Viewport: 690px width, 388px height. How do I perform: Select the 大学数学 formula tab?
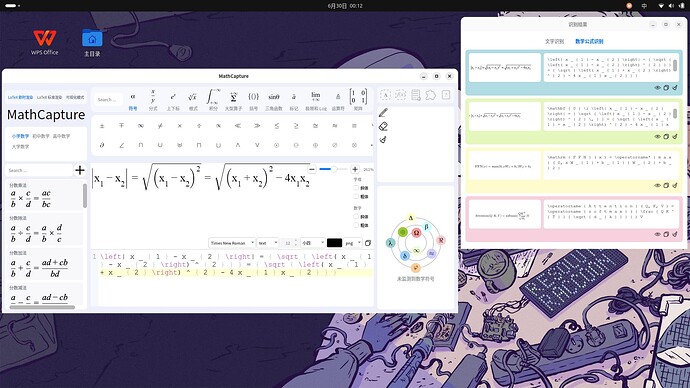[20, 146]
